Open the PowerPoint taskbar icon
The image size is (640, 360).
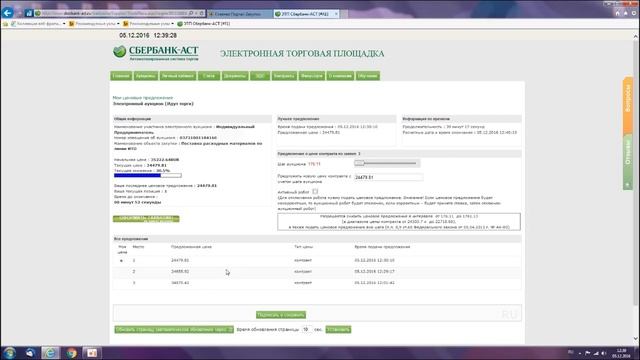[92, 353]
